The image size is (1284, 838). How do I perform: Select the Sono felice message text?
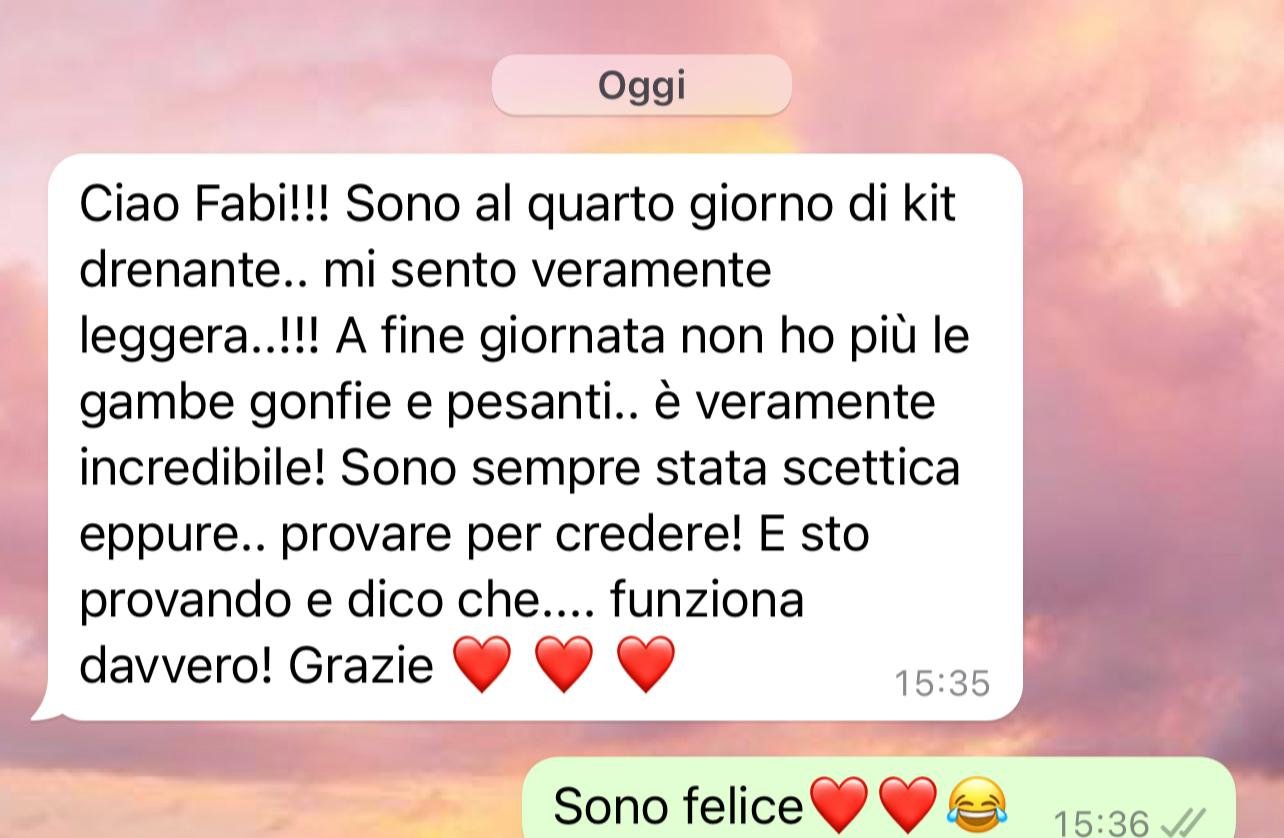coord(678,806)
